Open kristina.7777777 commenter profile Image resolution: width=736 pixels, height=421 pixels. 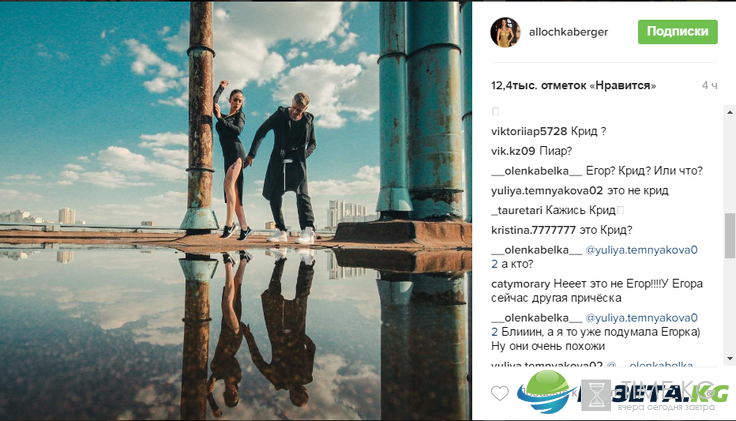tap(533, 230)
